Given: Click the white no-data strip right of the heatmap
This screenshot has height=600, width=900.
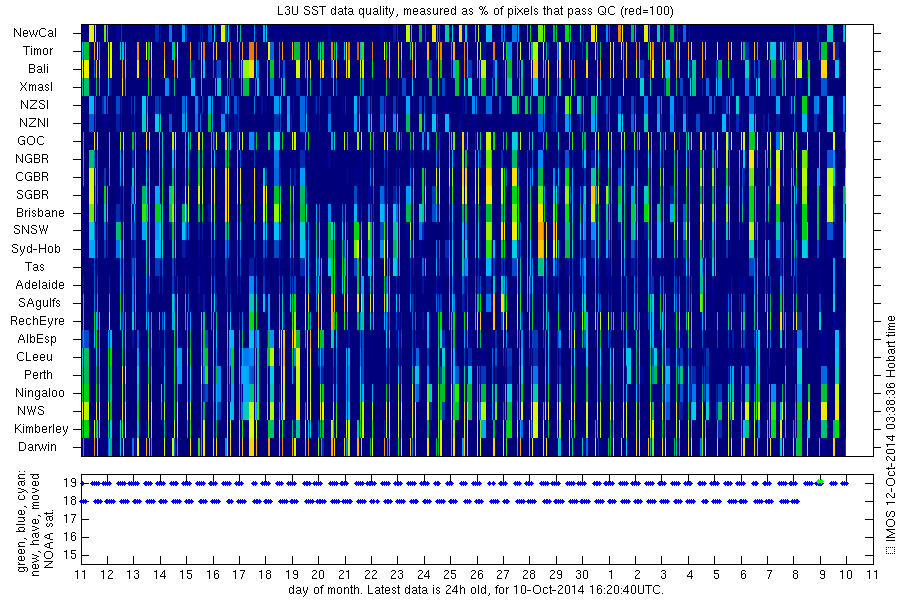Looking at the screenshot, I should tap(859, 241).
